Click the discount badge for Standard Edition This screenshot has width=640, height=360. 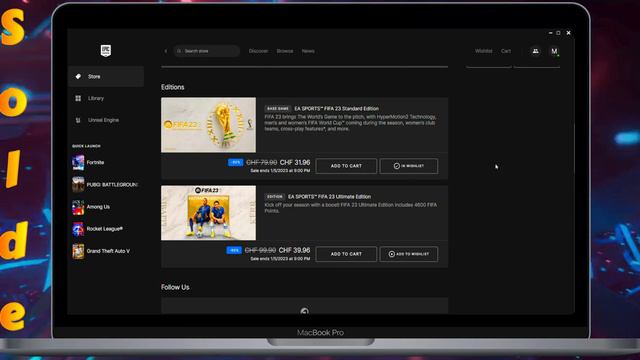click(236, 162)
